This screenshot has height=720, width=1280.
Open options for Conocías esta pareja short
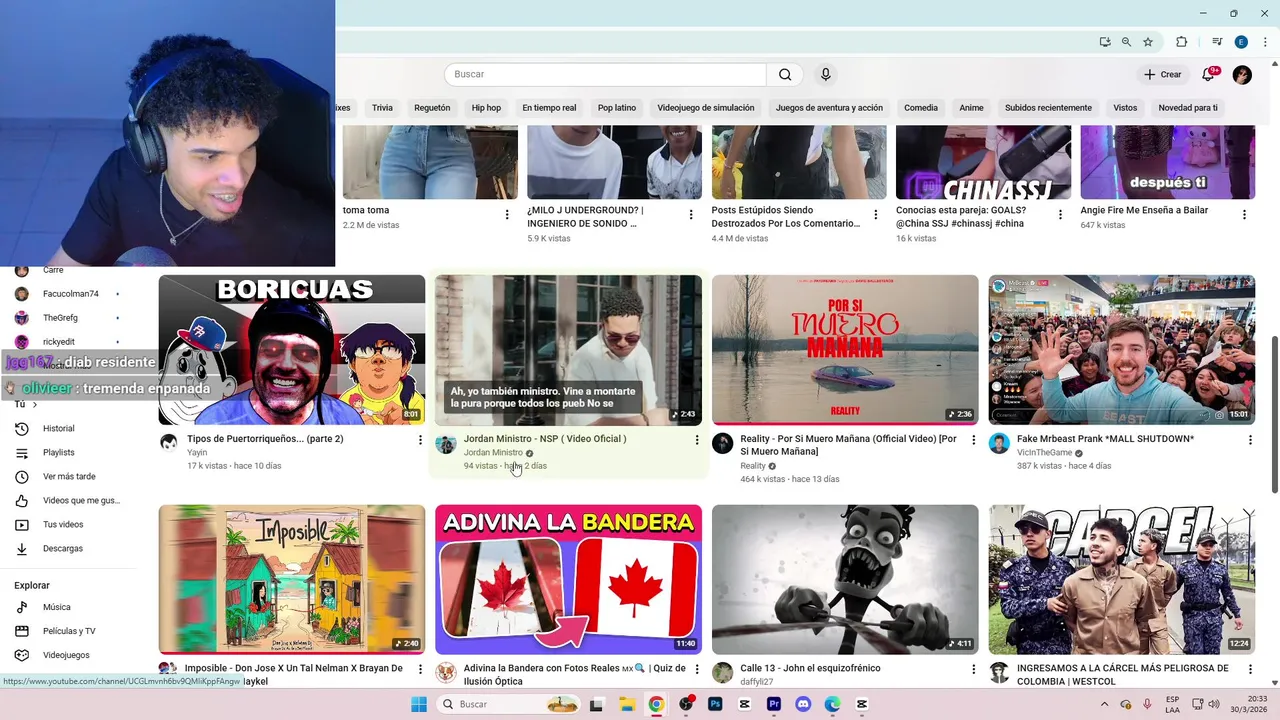coord(1060,215)
